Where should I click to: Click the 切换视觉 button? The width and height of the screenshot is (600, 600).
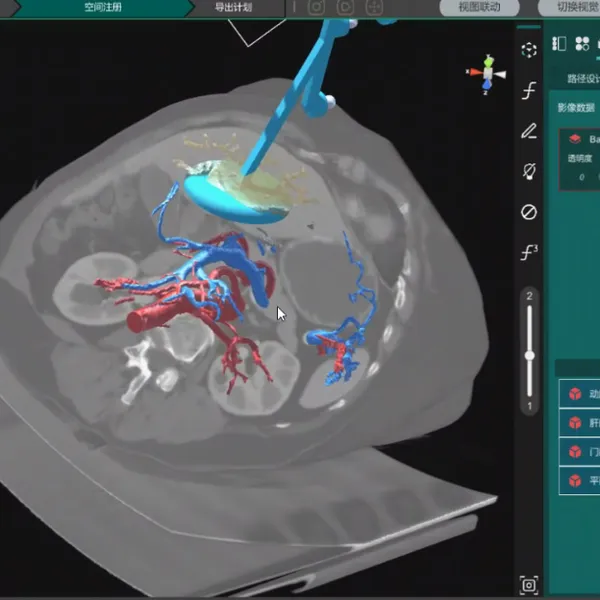[x=570, y=7]
